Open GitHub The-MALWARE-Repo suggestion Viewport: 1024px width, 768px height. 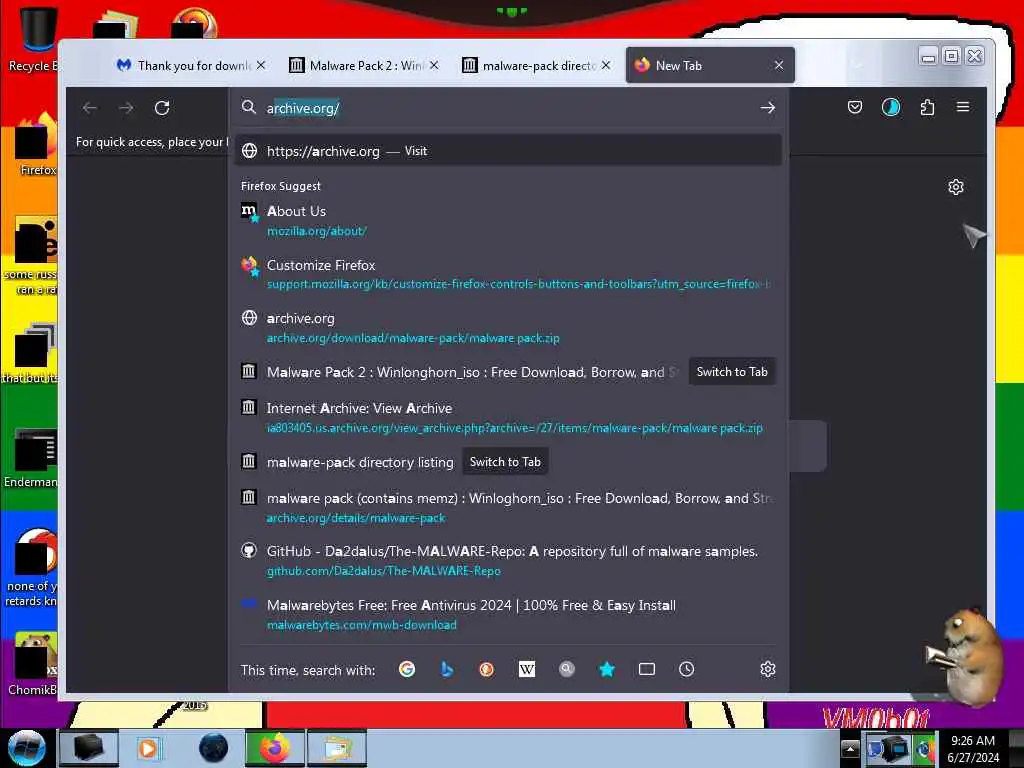509,560
